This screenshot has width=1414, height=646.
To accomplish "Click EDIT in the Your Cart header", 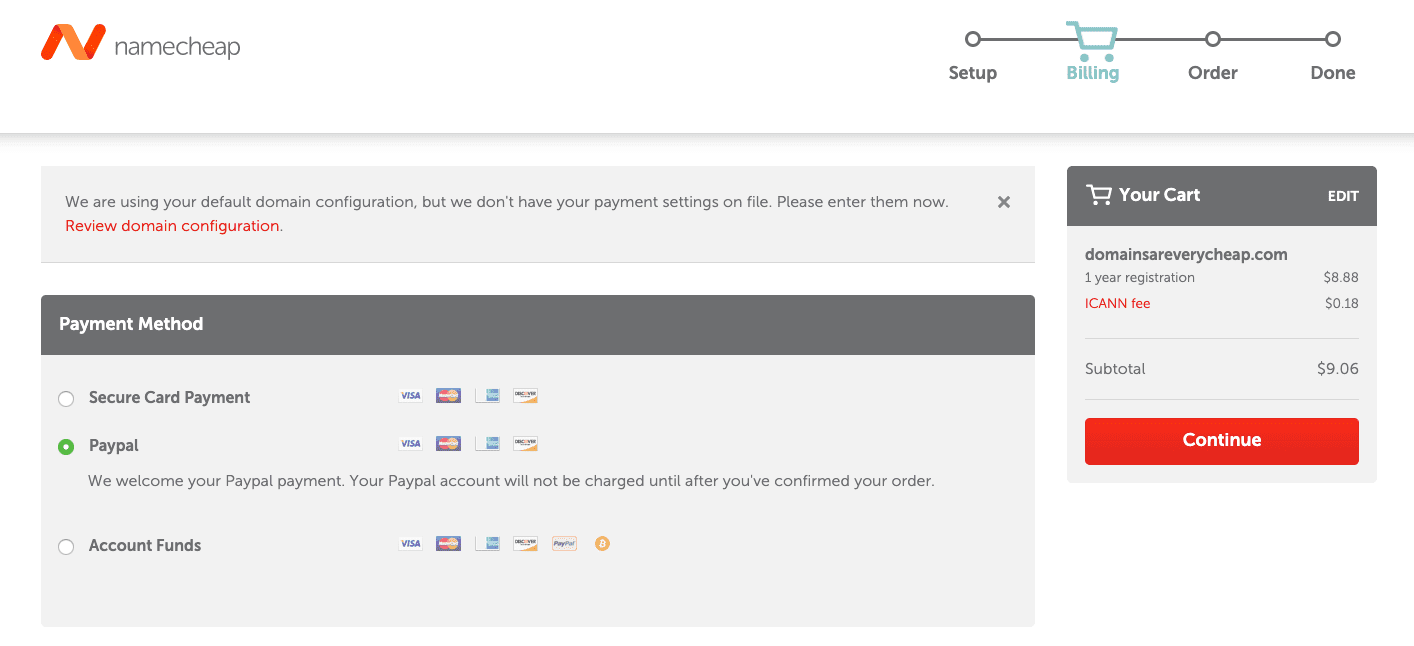I will pos(1342,196).
